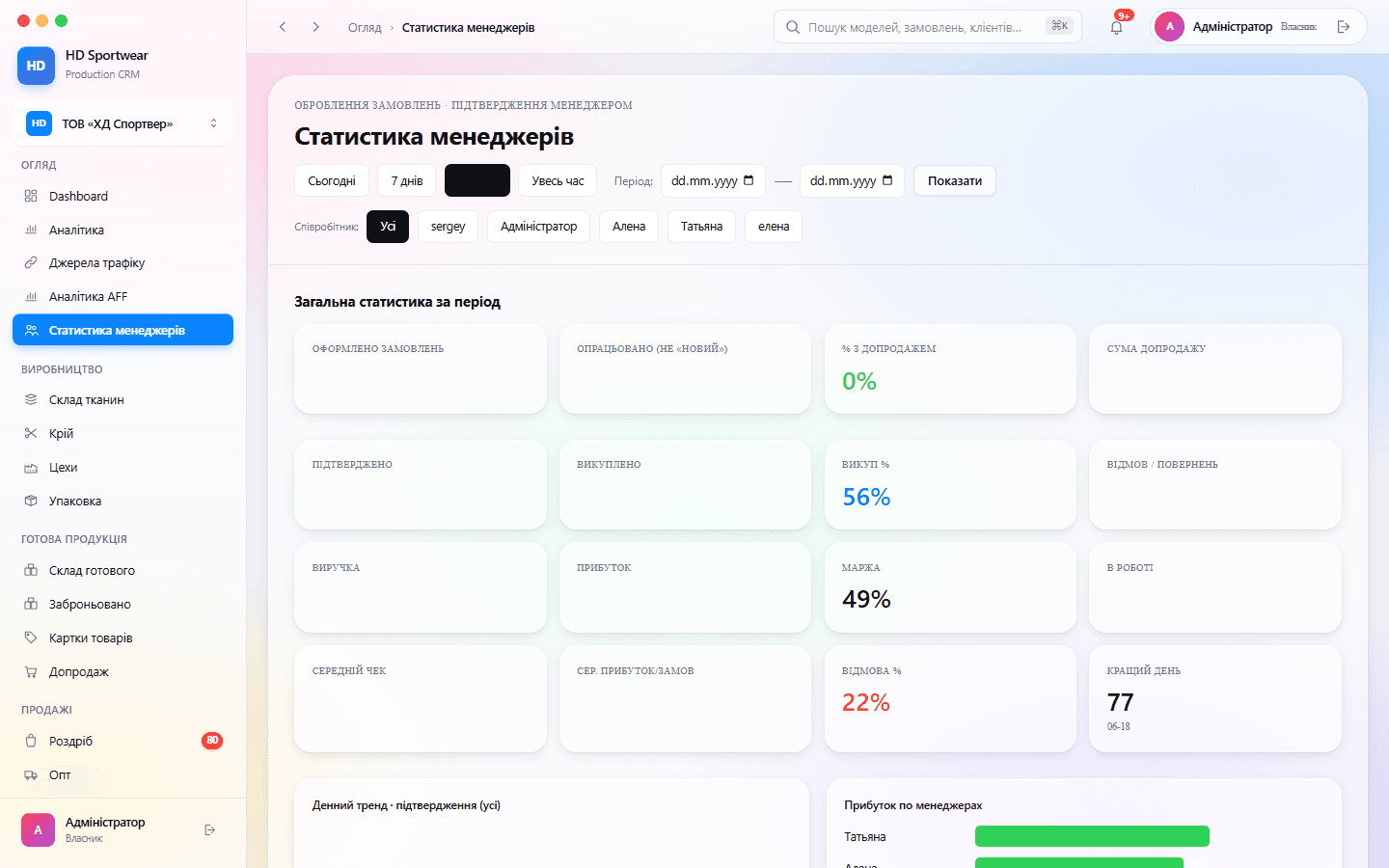Click the Dashboard grid icon
The height and width of the screenshot is (868, 1389).
pyautogui.click(x=31, y=196)
